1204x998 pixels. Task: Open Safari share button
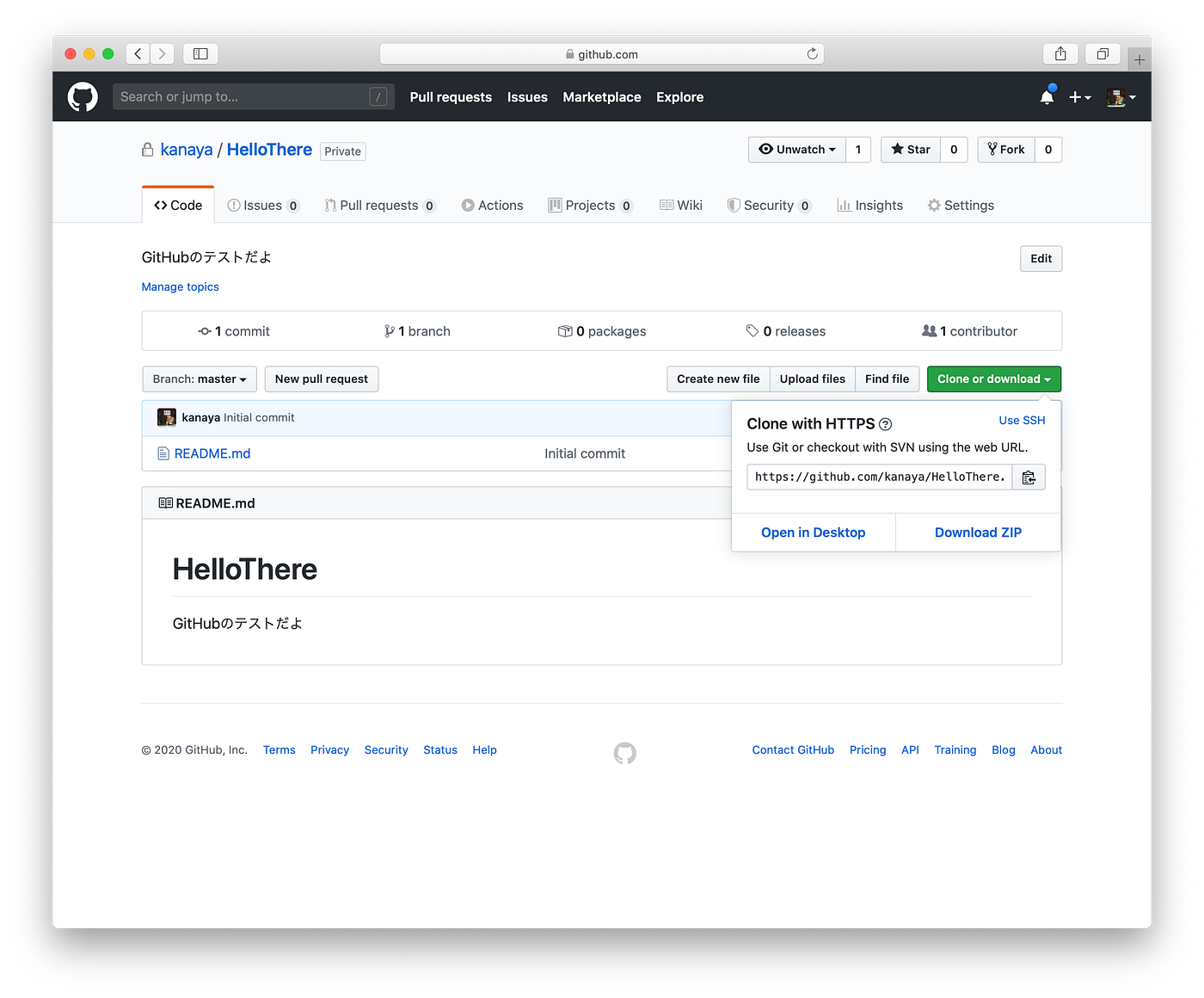click(x=1060, y=53)
